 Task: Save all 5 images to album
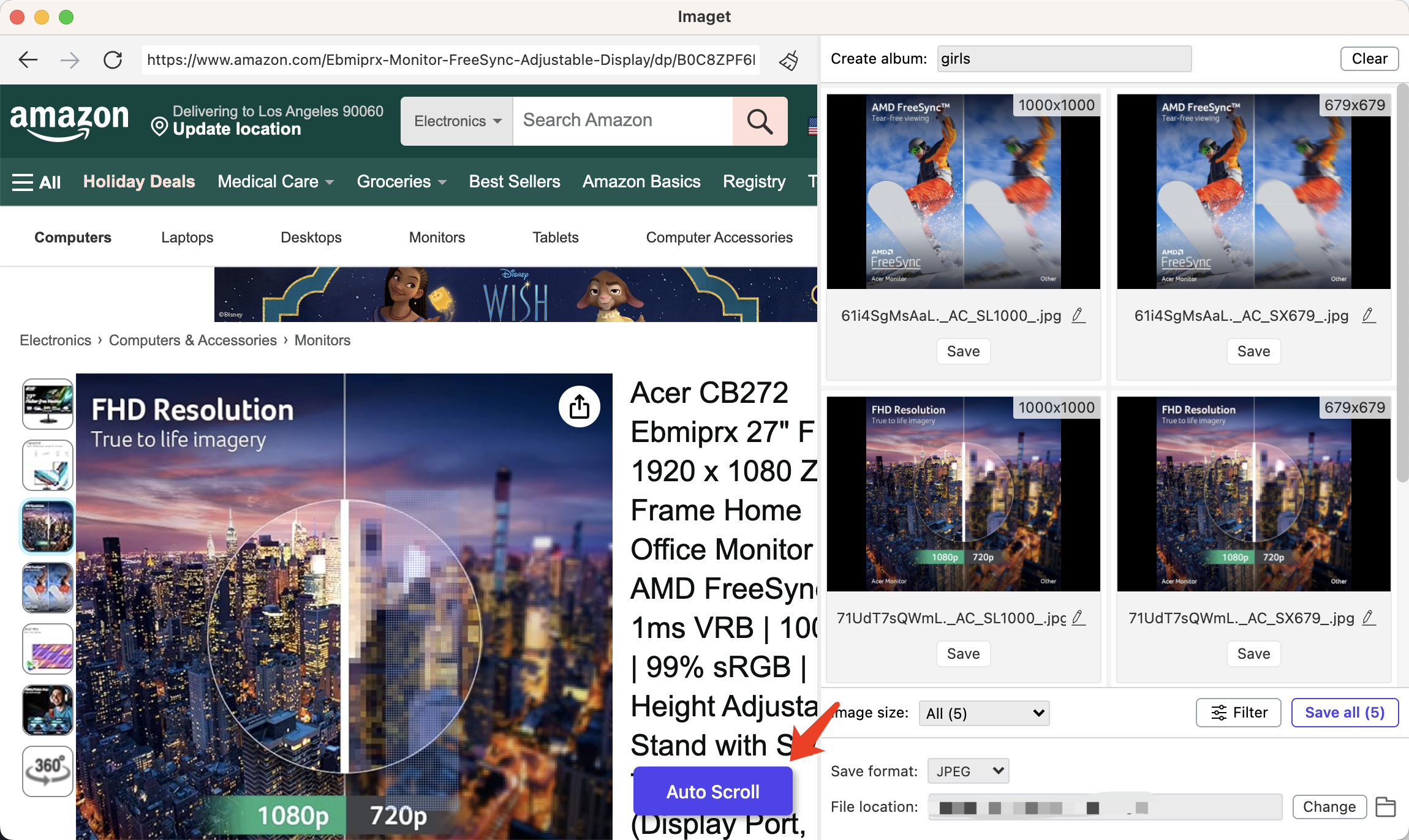point(1345,713)
